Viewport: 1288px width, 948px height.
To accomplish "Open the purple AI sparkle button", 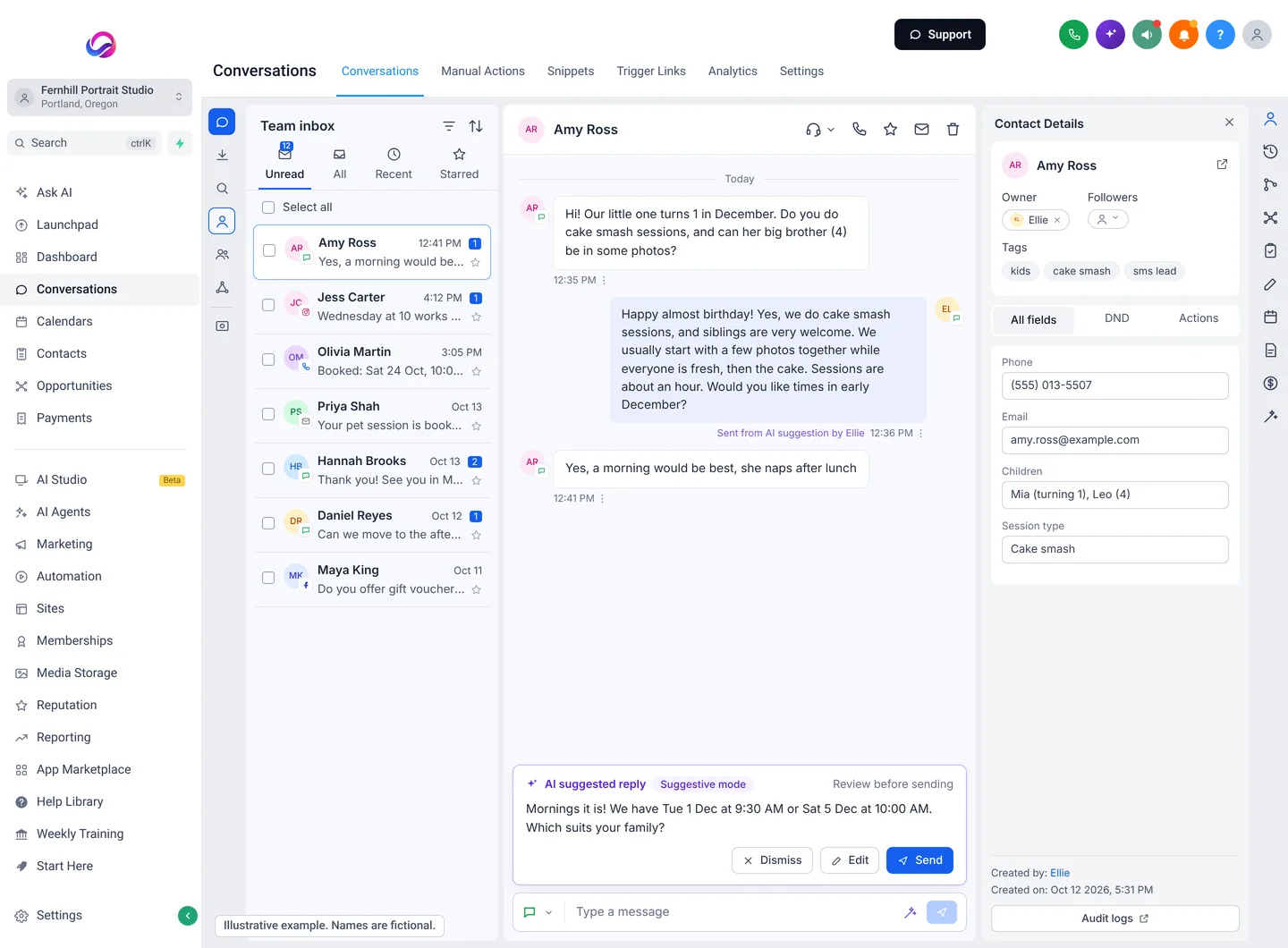I will coord(1110,35).
